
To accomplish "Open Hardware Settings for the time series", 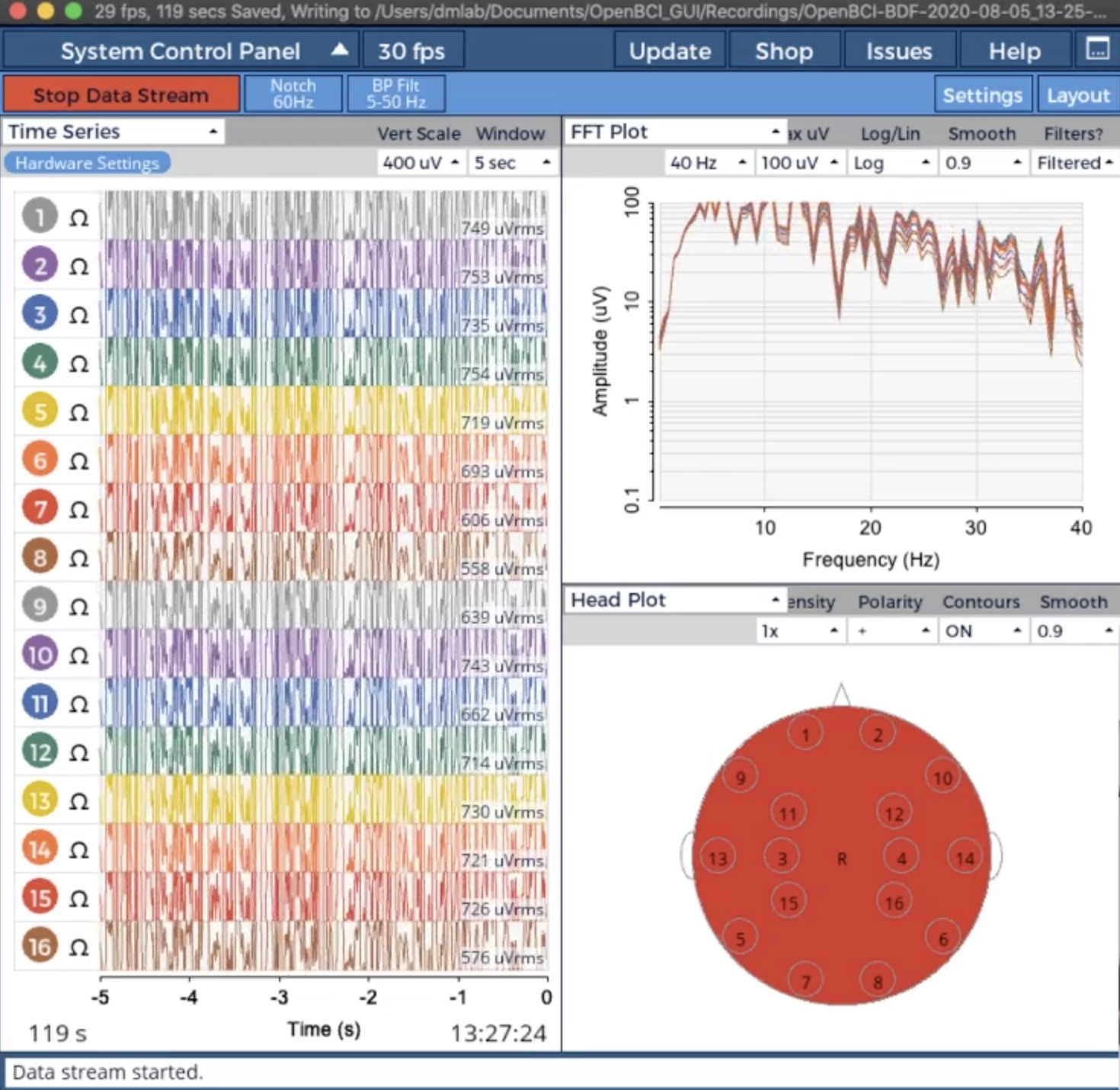I will tap(86, 162).
